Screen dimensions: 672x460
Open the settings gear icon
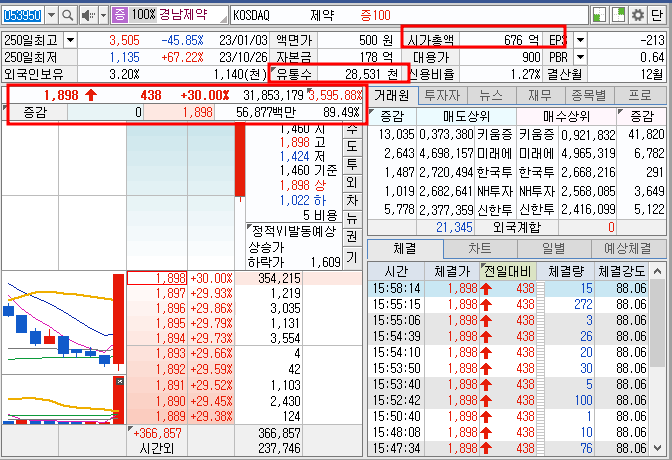click(638, 15)
